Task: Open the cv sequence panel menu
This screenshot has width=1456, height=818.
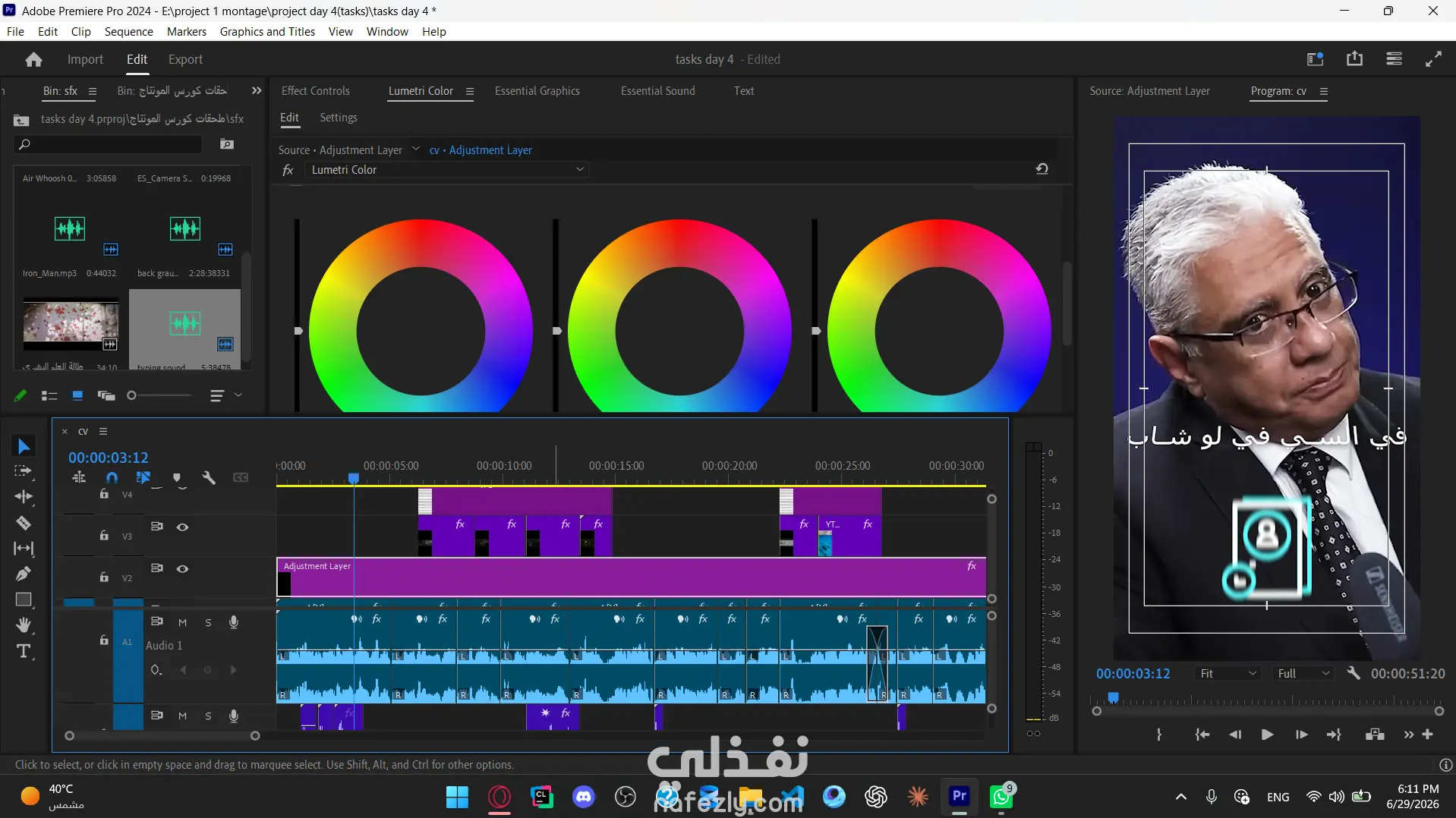Action: [x=103, y=432]
